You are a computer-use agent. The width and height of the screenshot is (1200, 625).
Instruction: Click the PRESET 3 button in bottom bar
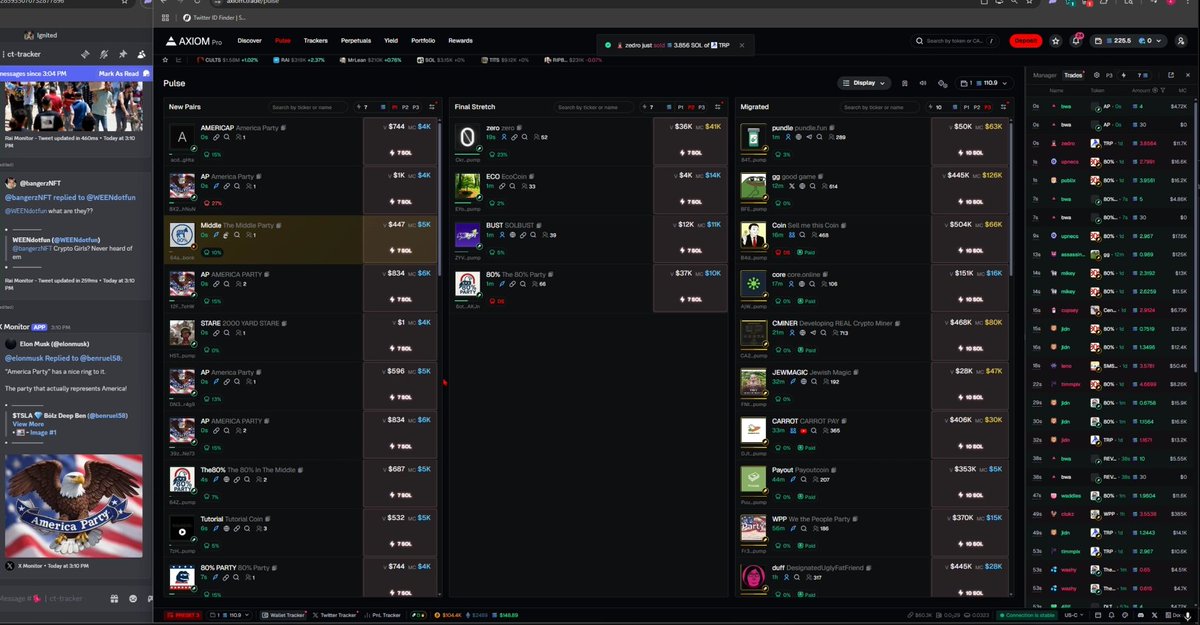coord(184,615)
